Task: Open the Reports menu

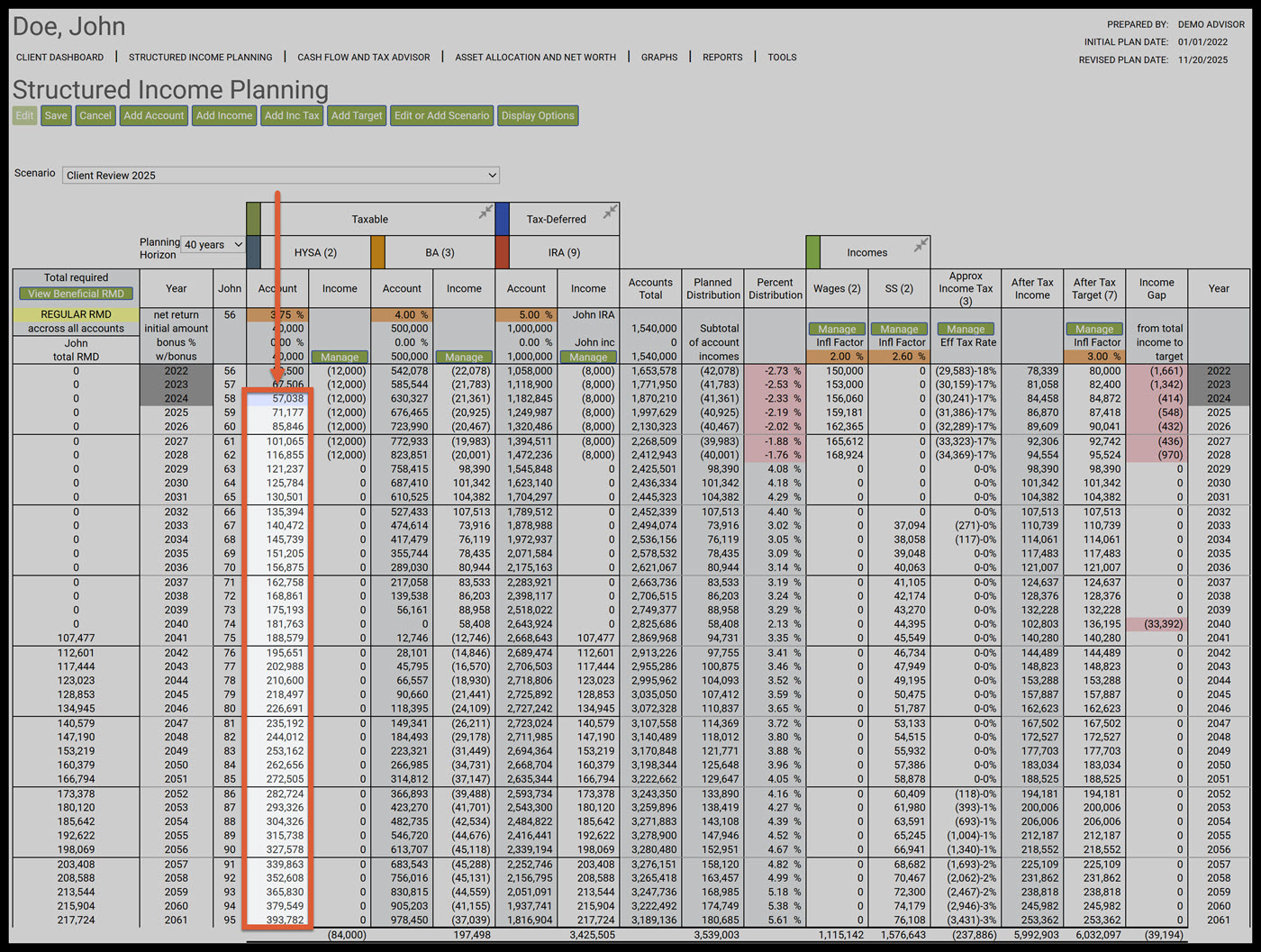Action: pyautogui.click(x=722, y=57)
